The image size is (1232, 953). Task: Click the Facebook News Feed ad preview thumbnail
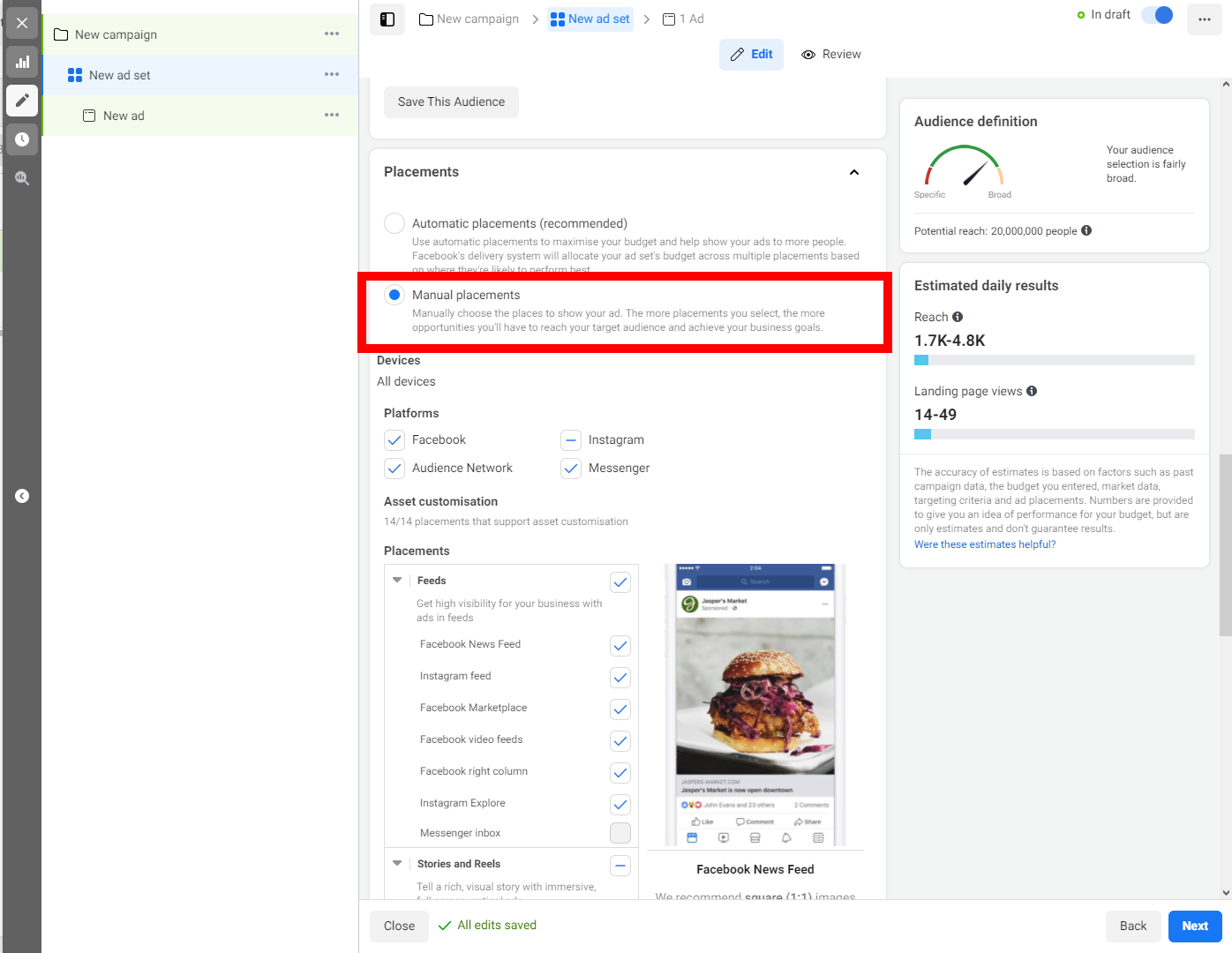point(755,703)
